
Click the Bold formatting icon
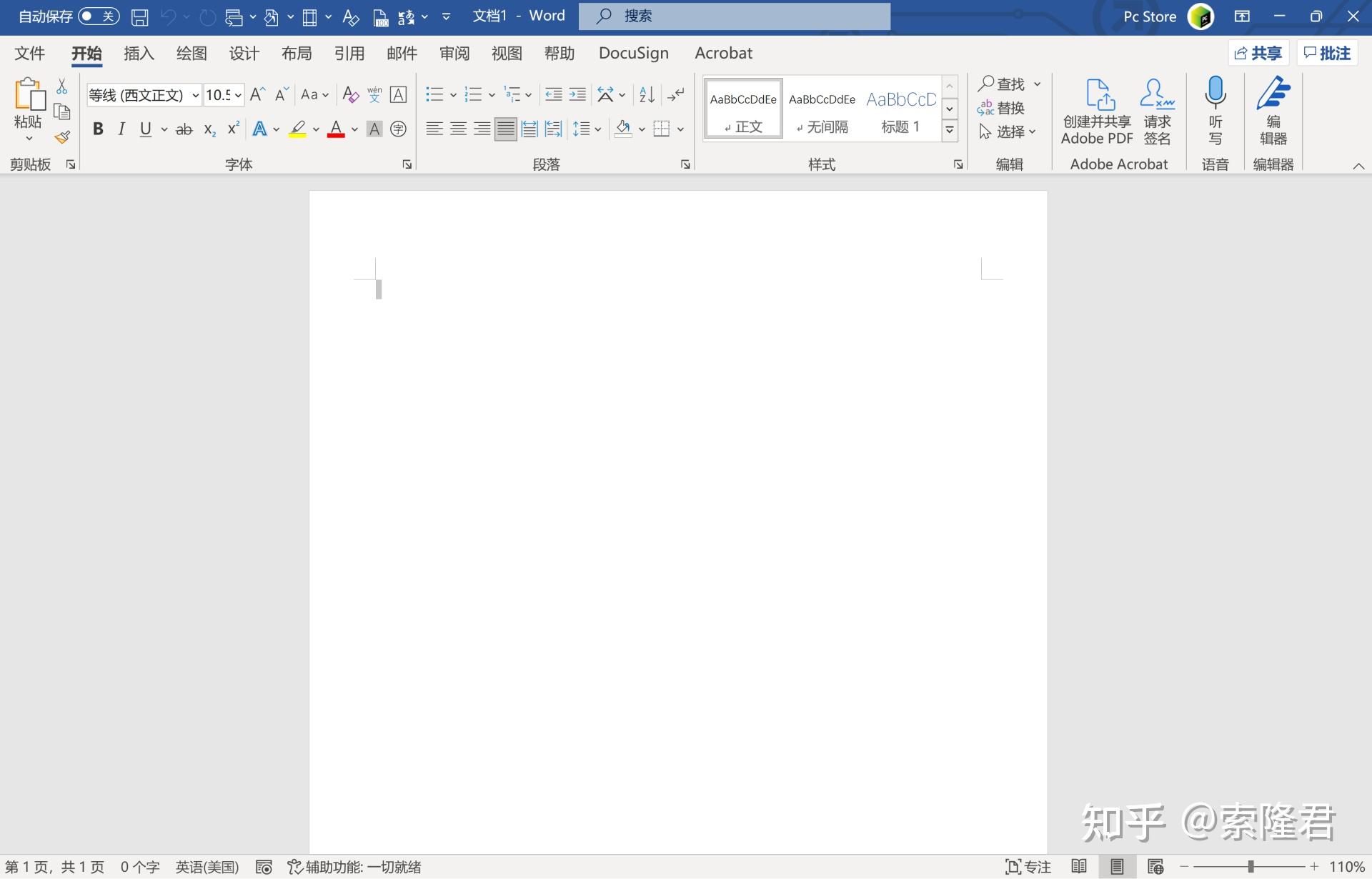pyautogui.click(x=97, y=128)
